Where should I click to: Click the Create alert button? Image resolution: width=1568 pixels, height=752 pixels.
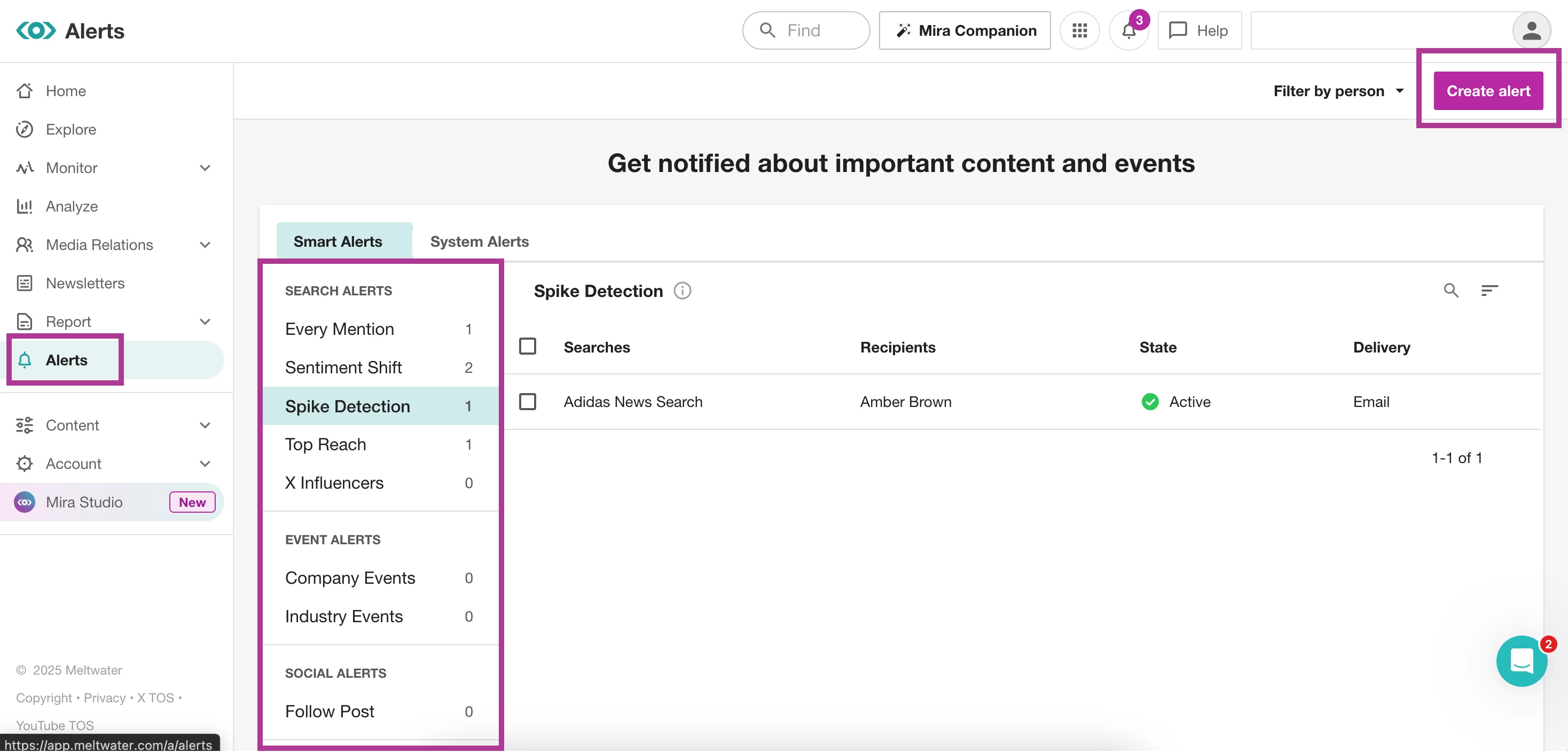tap(1488, 91)
